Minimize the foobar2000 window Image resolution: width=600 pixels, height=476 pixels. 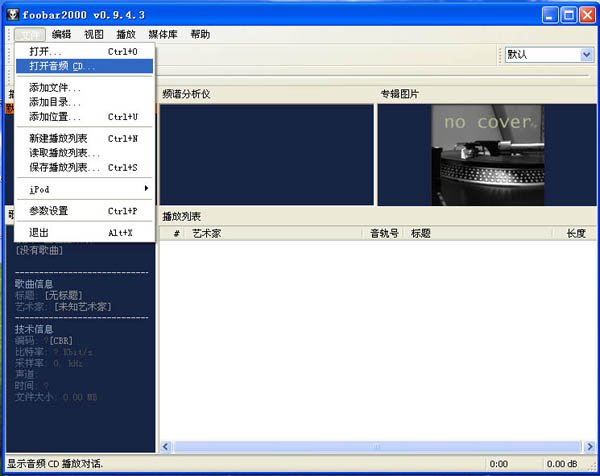[550, 15]
